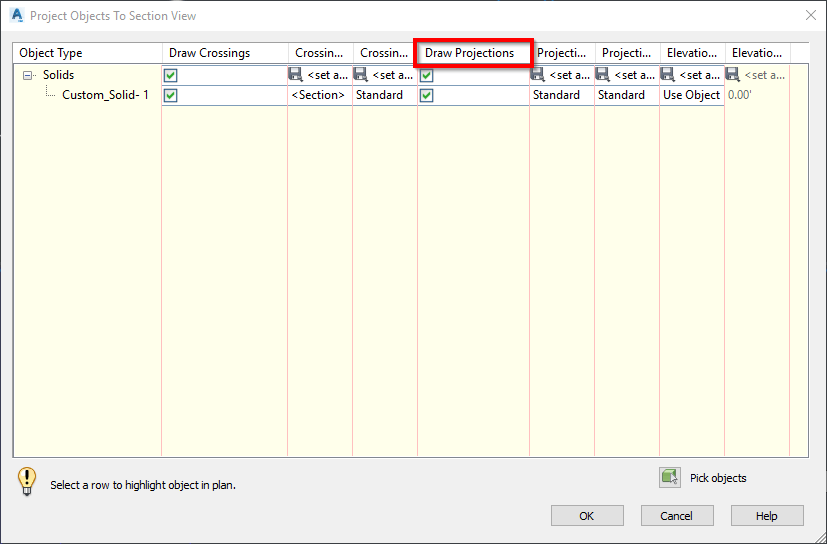Screen dimensions: 827x544
Task: Close the Project Objects To Section View dialog
Action: tap(811, 15)
